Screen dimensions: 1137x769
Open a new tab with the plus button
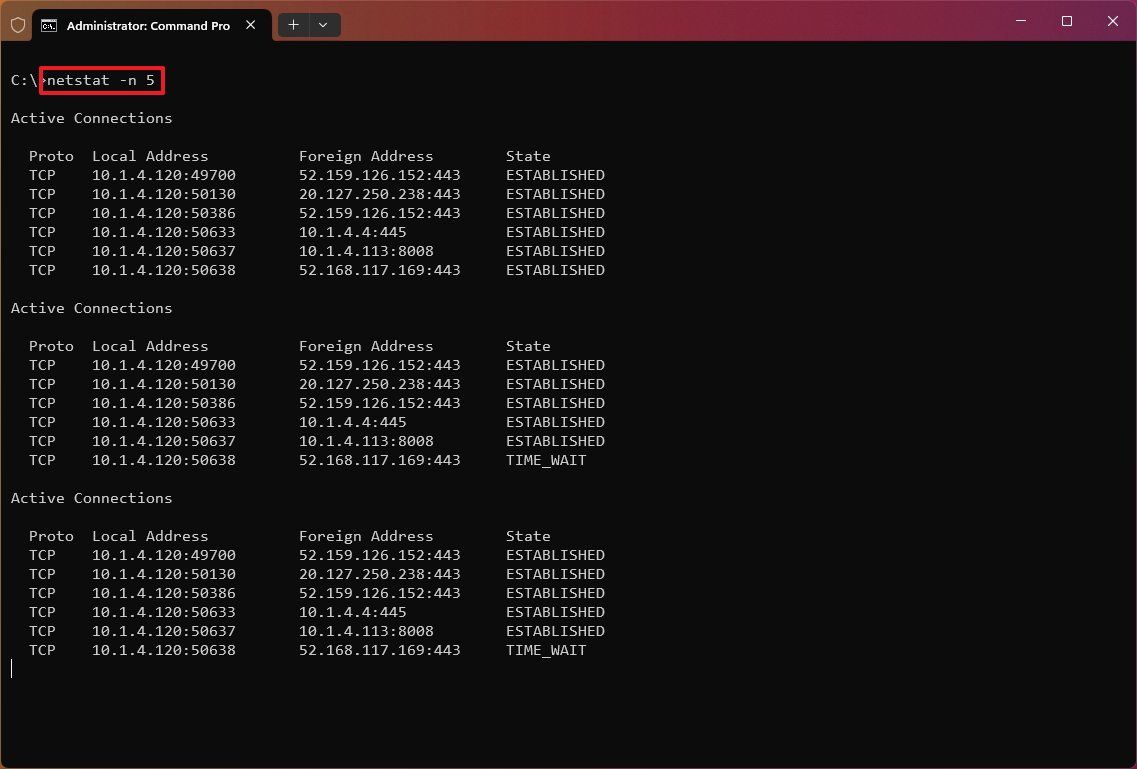pos(293,25)
